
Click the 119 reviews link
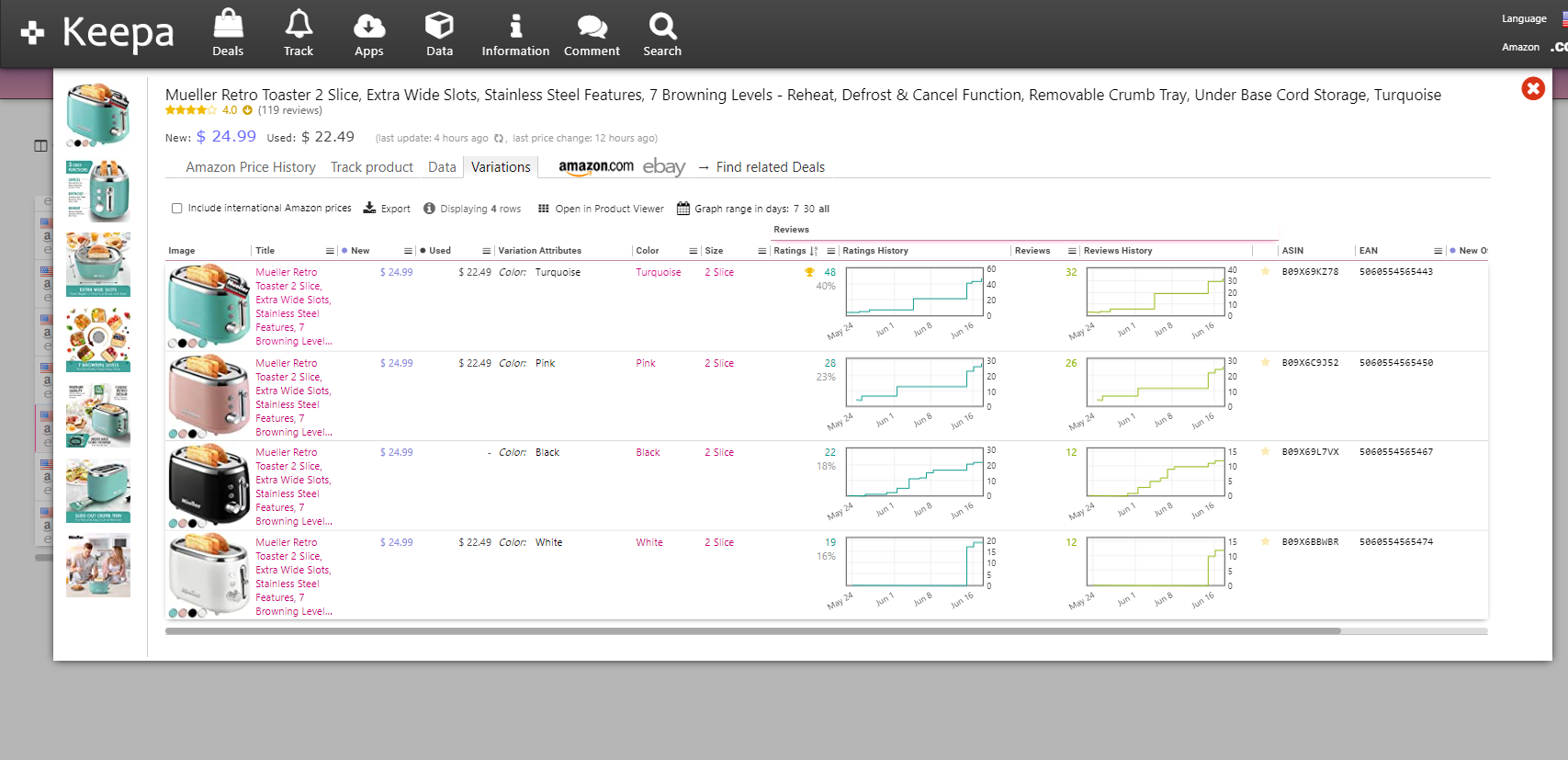(x=290, y=110)
